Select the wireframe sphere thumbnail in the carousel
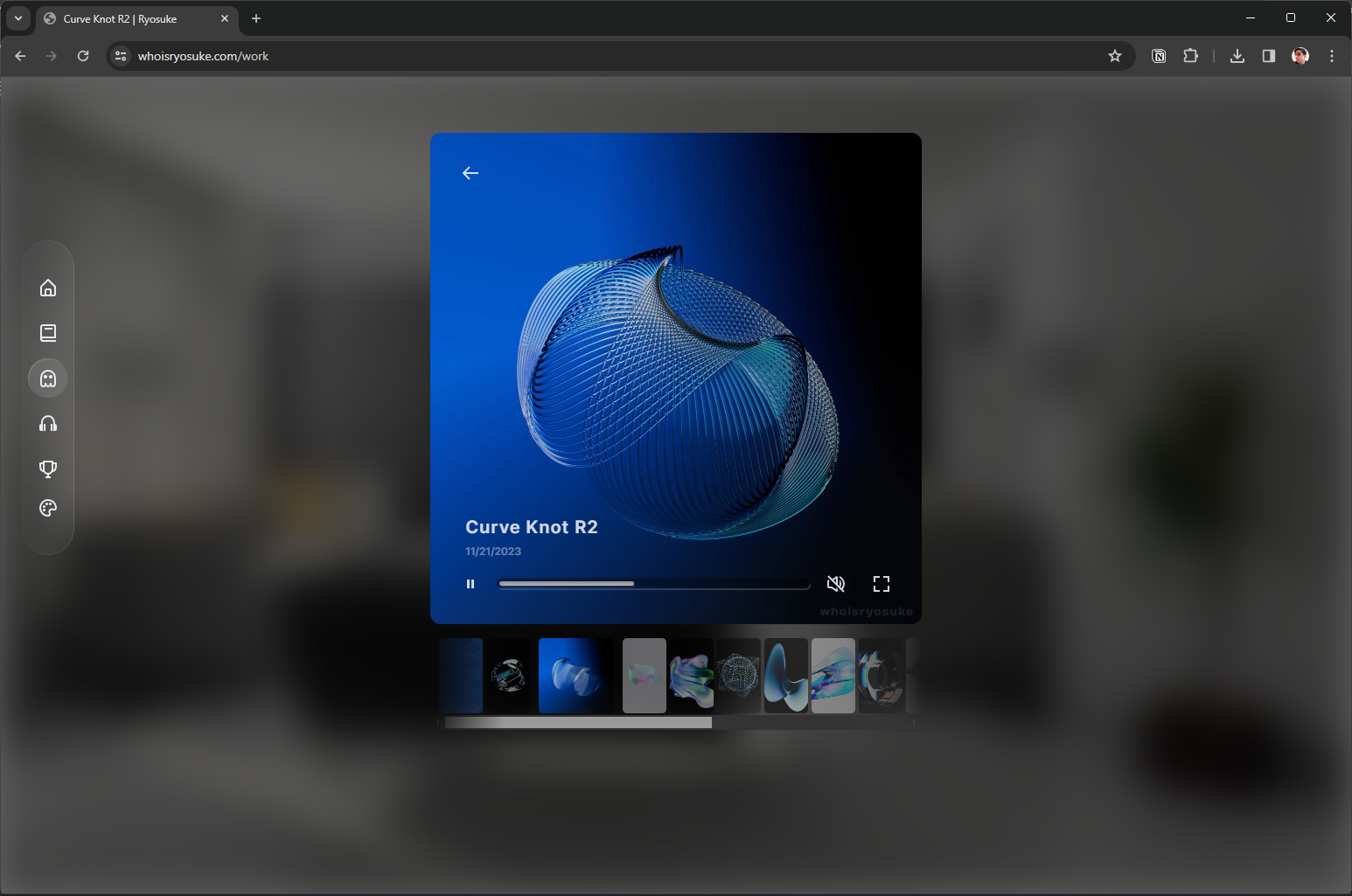1352x896 pixels. click(x=737, y=675)
